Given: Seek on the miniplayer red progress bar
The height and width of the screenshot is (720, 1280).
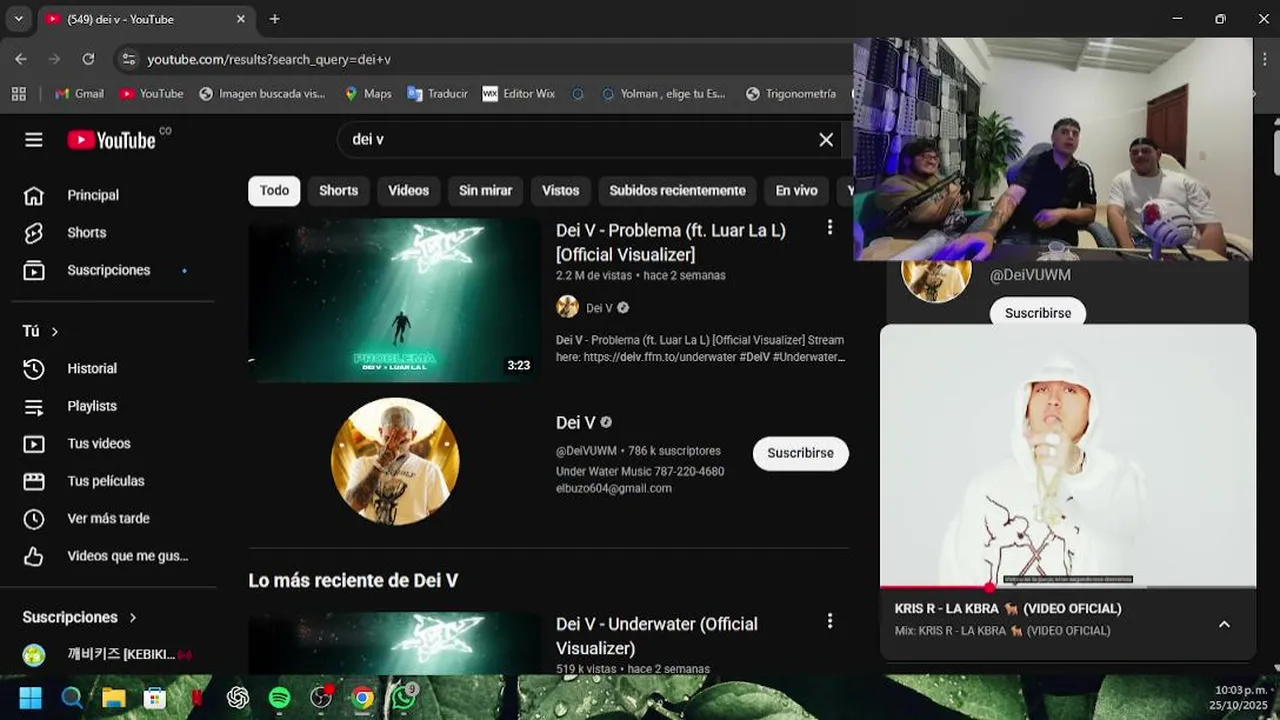Looking at the screenshot, I should tap(1068, 587).
